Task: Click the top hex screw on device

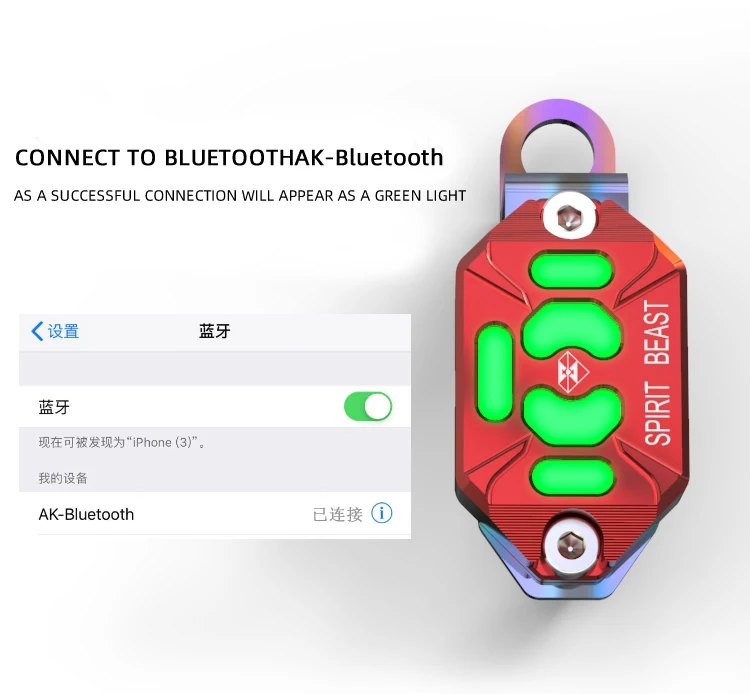Action: coord(569,218)
